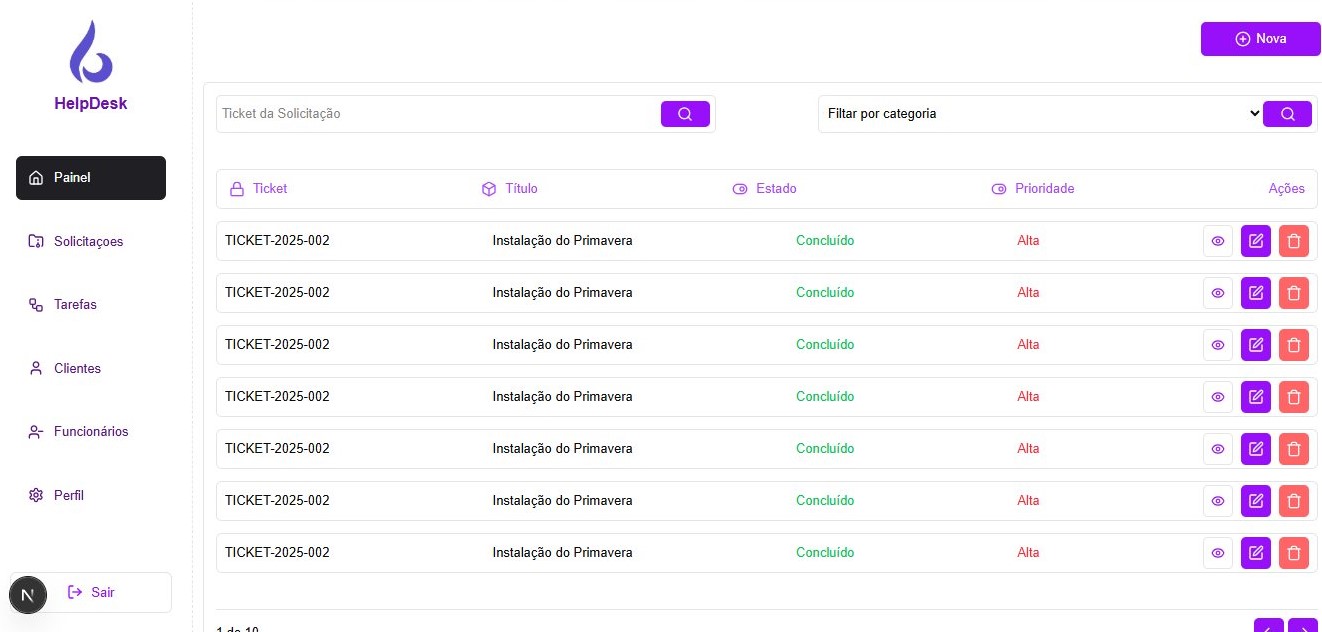This screenshot has width=1322, height=632.
Task: Edit the first ticket row
Action: [1255, 241]
